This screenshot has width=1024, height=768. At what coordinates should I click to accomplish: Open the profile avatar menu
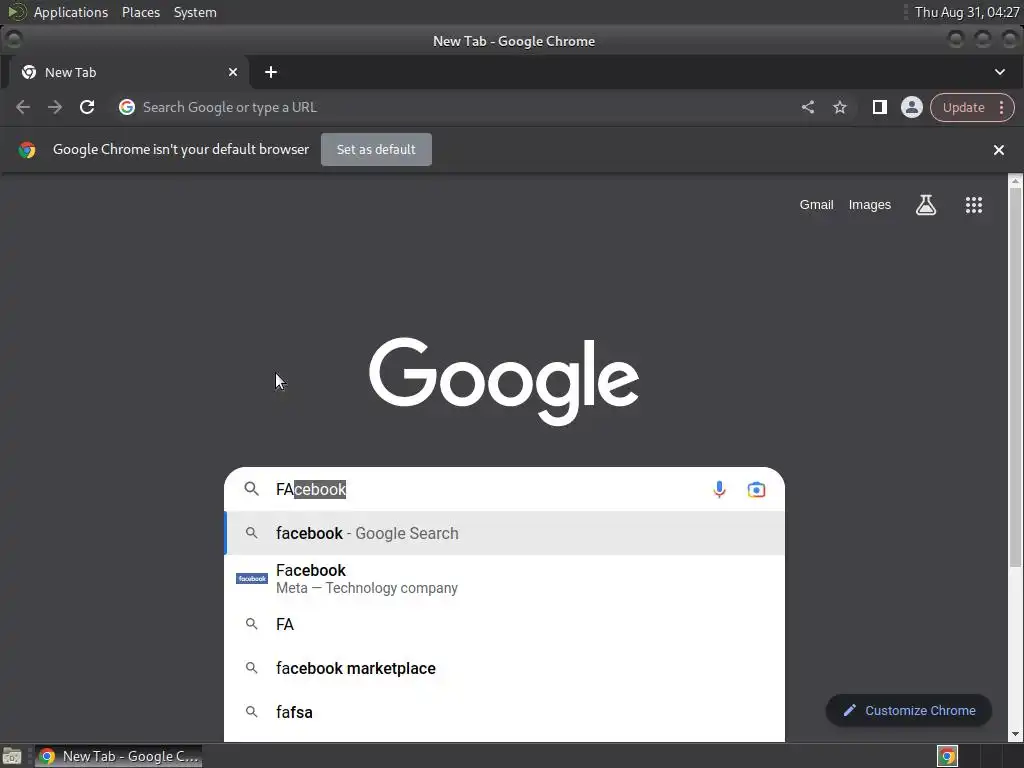tap(912, 107)
